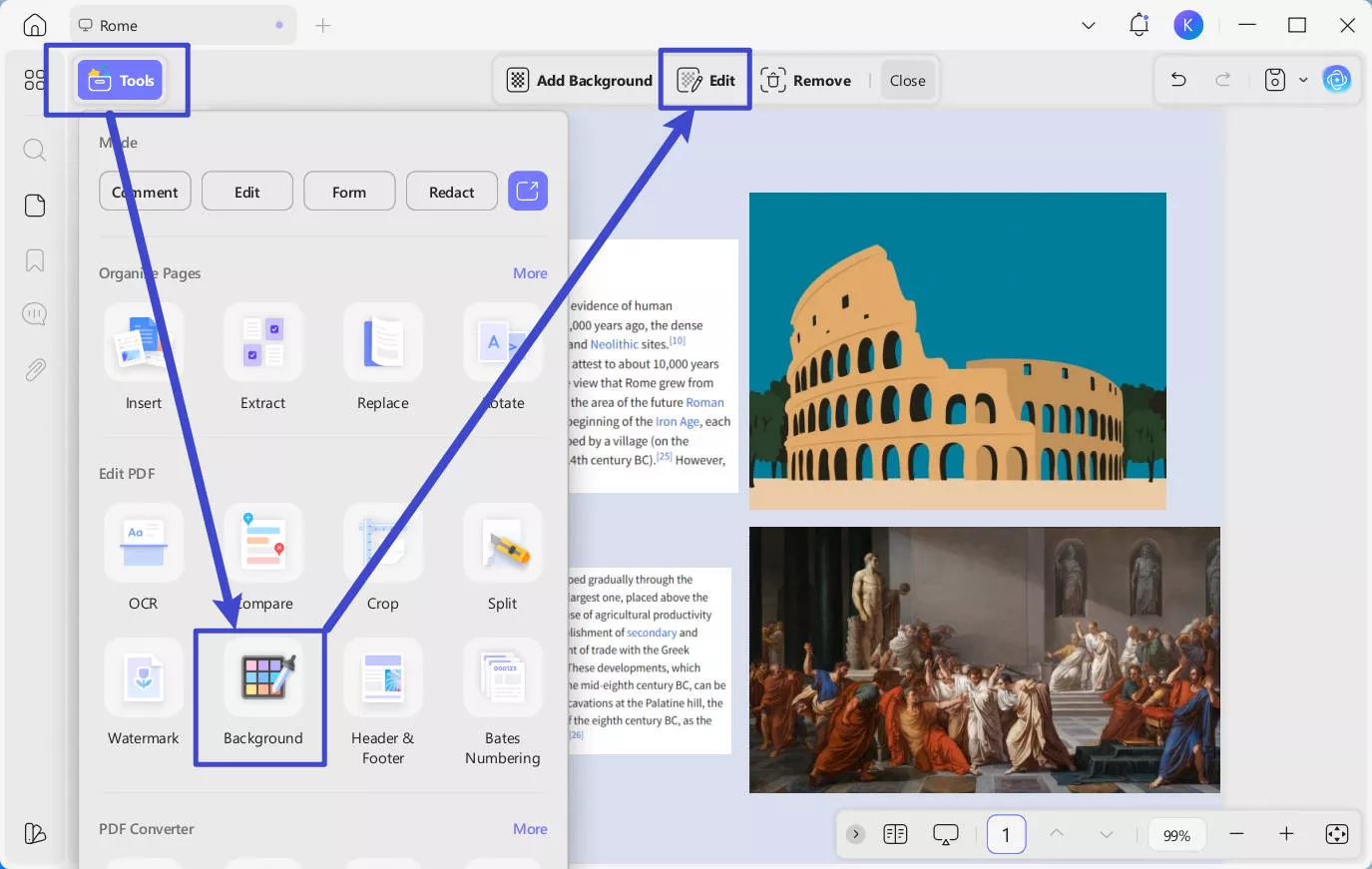Start slideshow presentation mode icon
Image resolution: width=1372 pixels, height=869 pixels.
pyautogui.click(x=946, y=834)
